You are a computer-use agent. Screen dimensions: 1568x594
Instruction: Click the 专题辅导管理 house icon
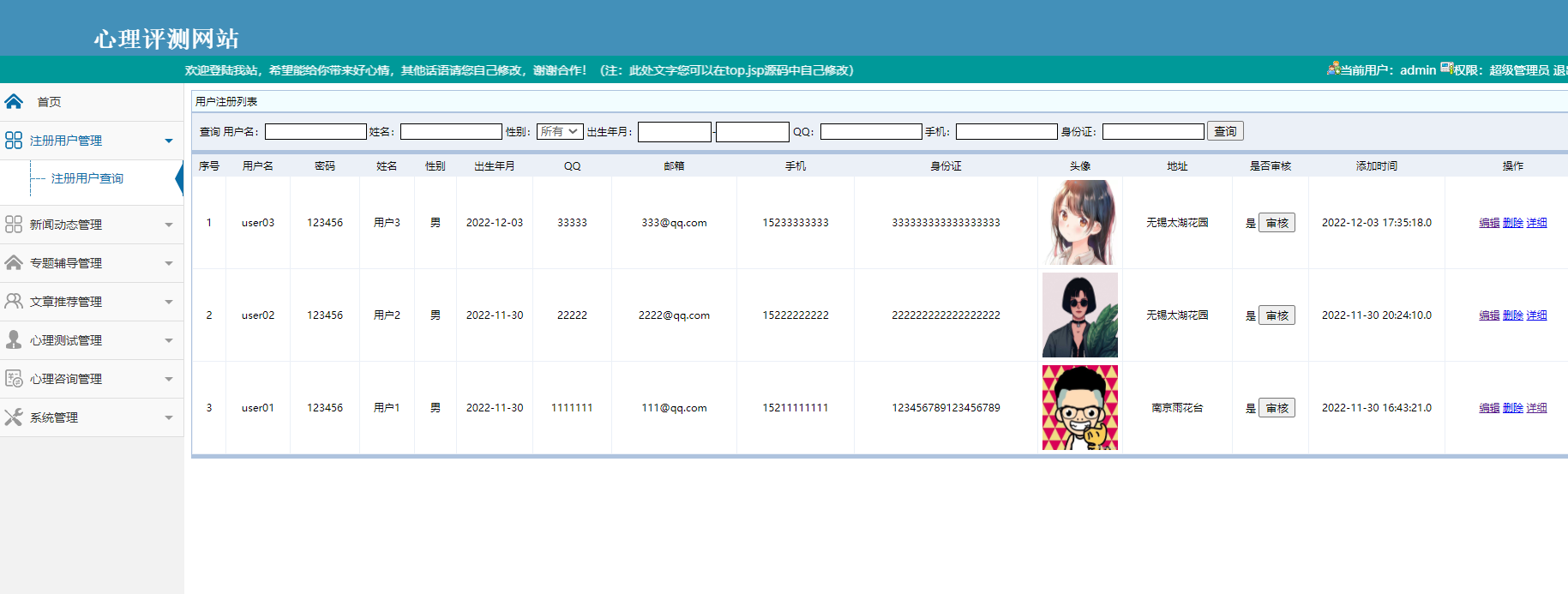click(14, 263)
